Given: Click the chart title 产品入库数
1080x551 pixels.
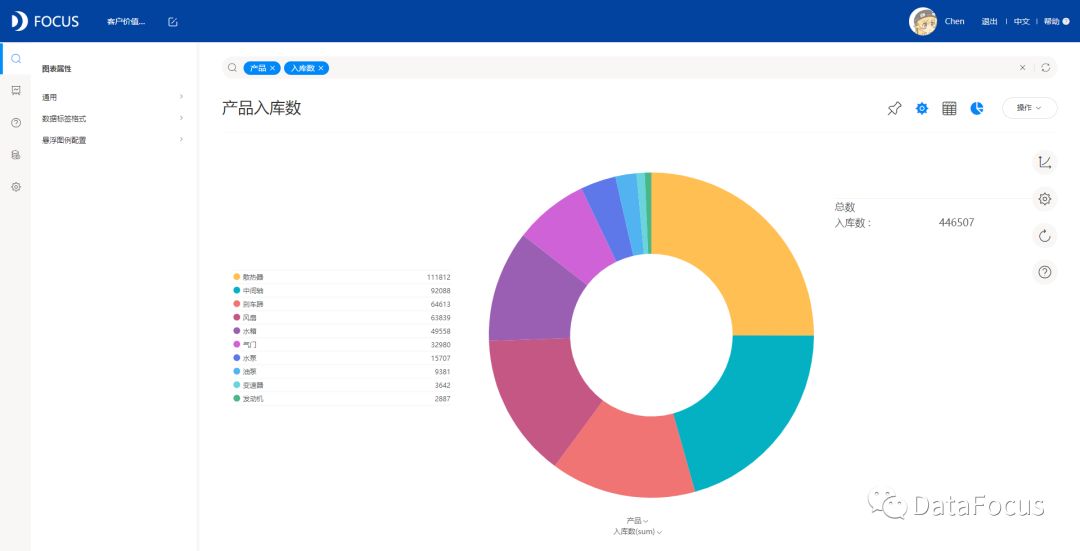Looking at the screenshot, I should (262, 108).
